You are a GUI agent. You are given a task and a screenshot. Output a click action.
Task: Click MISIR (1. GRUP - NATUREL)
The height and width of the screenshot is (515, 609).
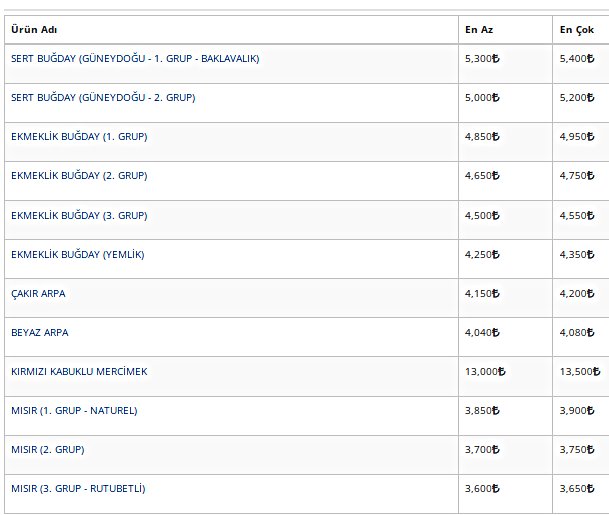(74, 410)
